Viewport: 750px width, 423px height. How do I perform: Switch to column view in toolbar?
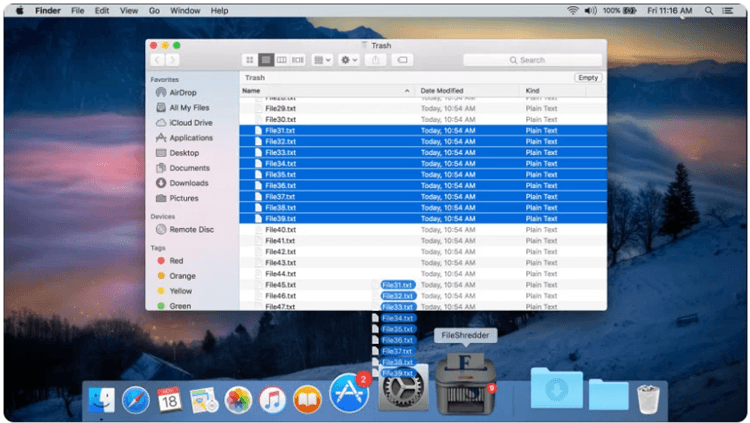click(x=282, y=60)
